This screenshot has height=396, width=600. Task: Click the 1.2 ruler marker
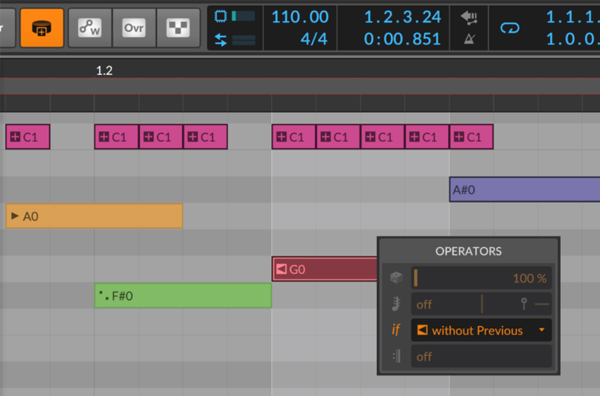point(104,70)
